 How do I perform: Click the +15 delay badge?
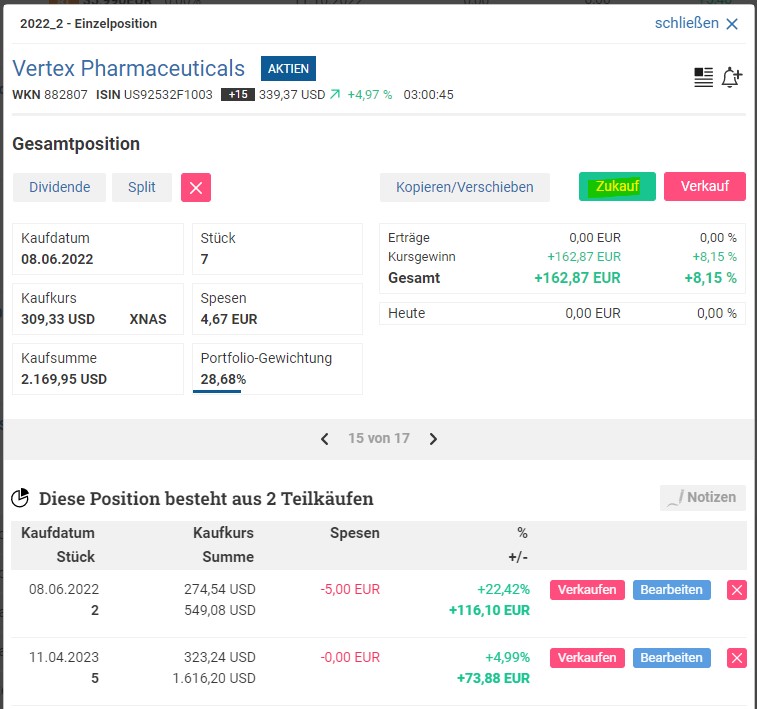pos(238,94)
